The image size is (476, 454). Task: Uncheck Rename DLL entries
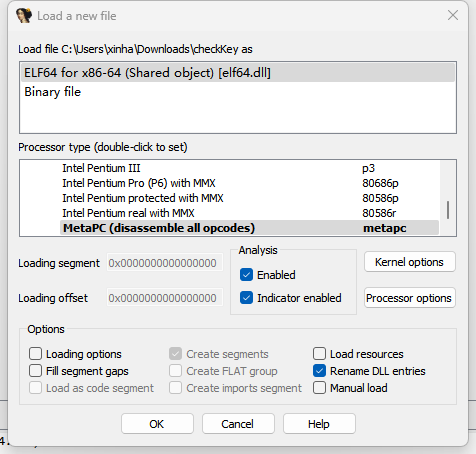click(319, 371)
